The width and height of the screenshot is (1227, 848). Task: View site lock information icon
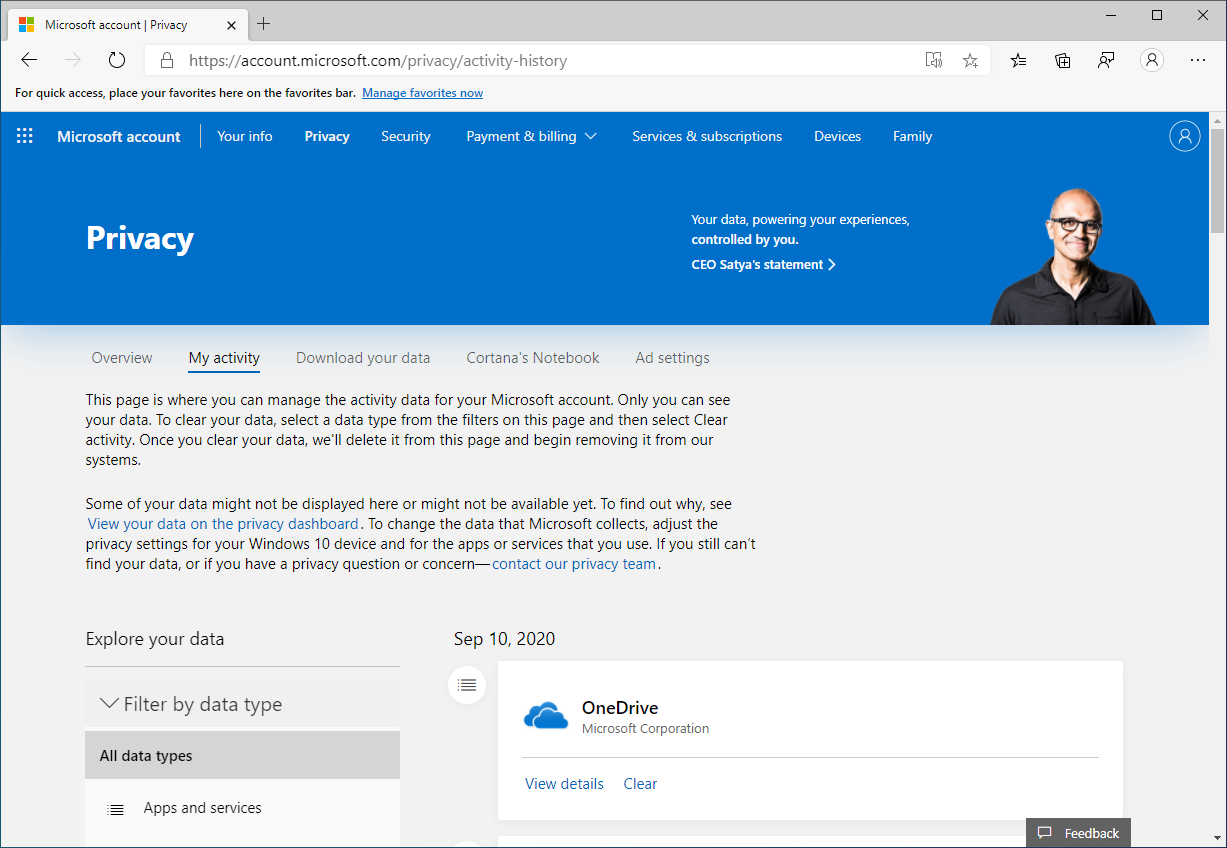pos(167,60)
